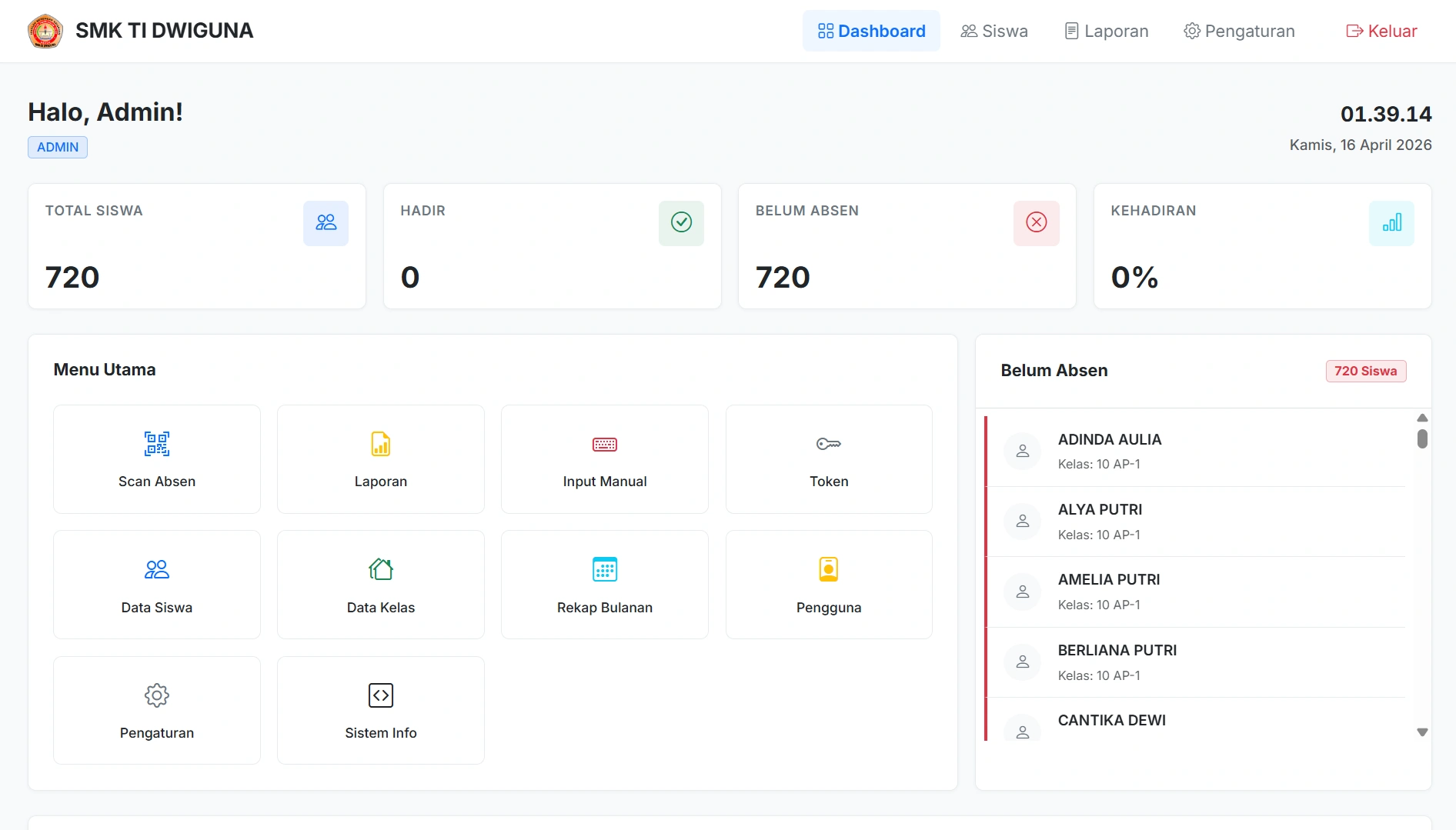Open Input Manual keyboard icon
This screenshot has width=1456, height=830.
coord(605,444)
